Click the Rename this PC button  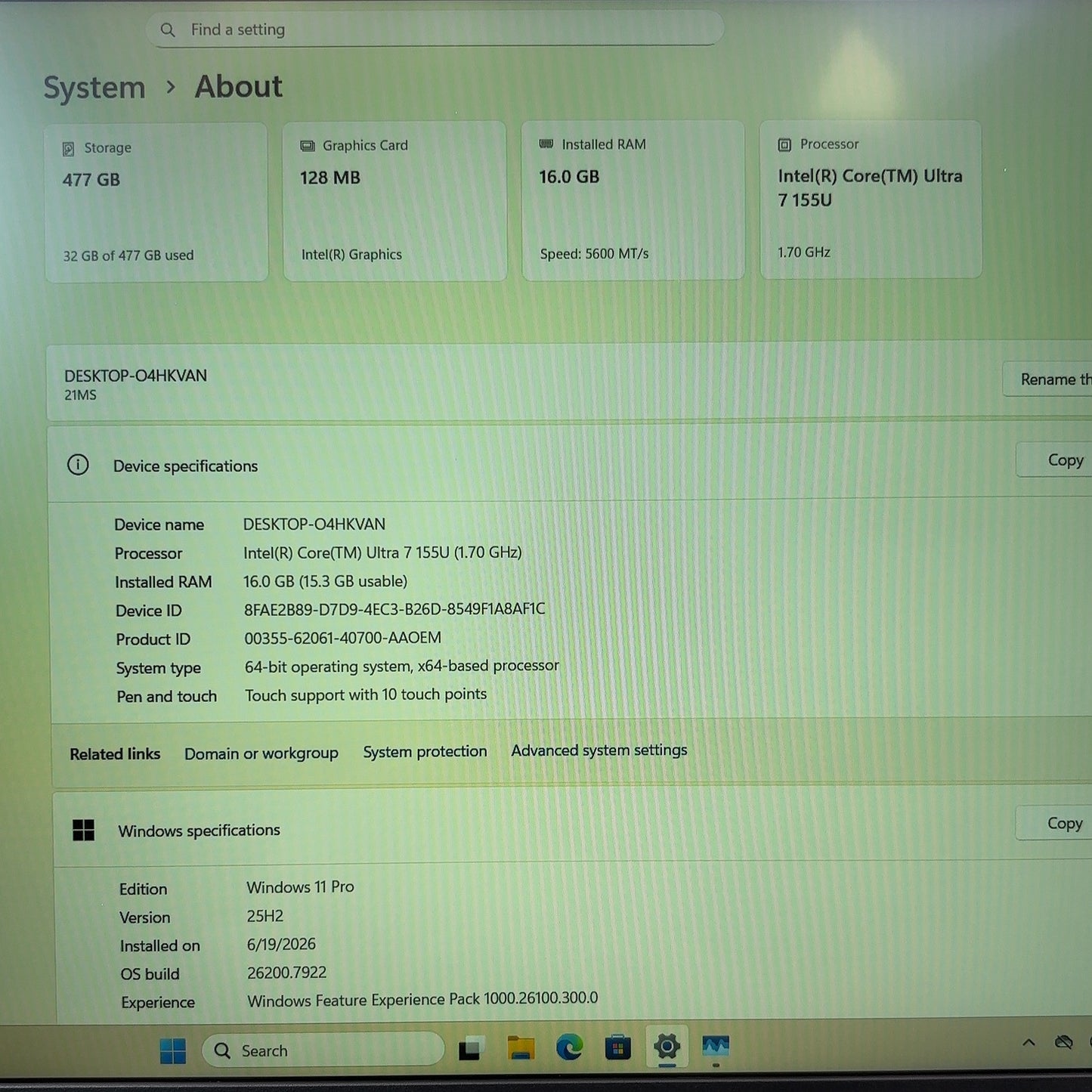point(1048,379)
